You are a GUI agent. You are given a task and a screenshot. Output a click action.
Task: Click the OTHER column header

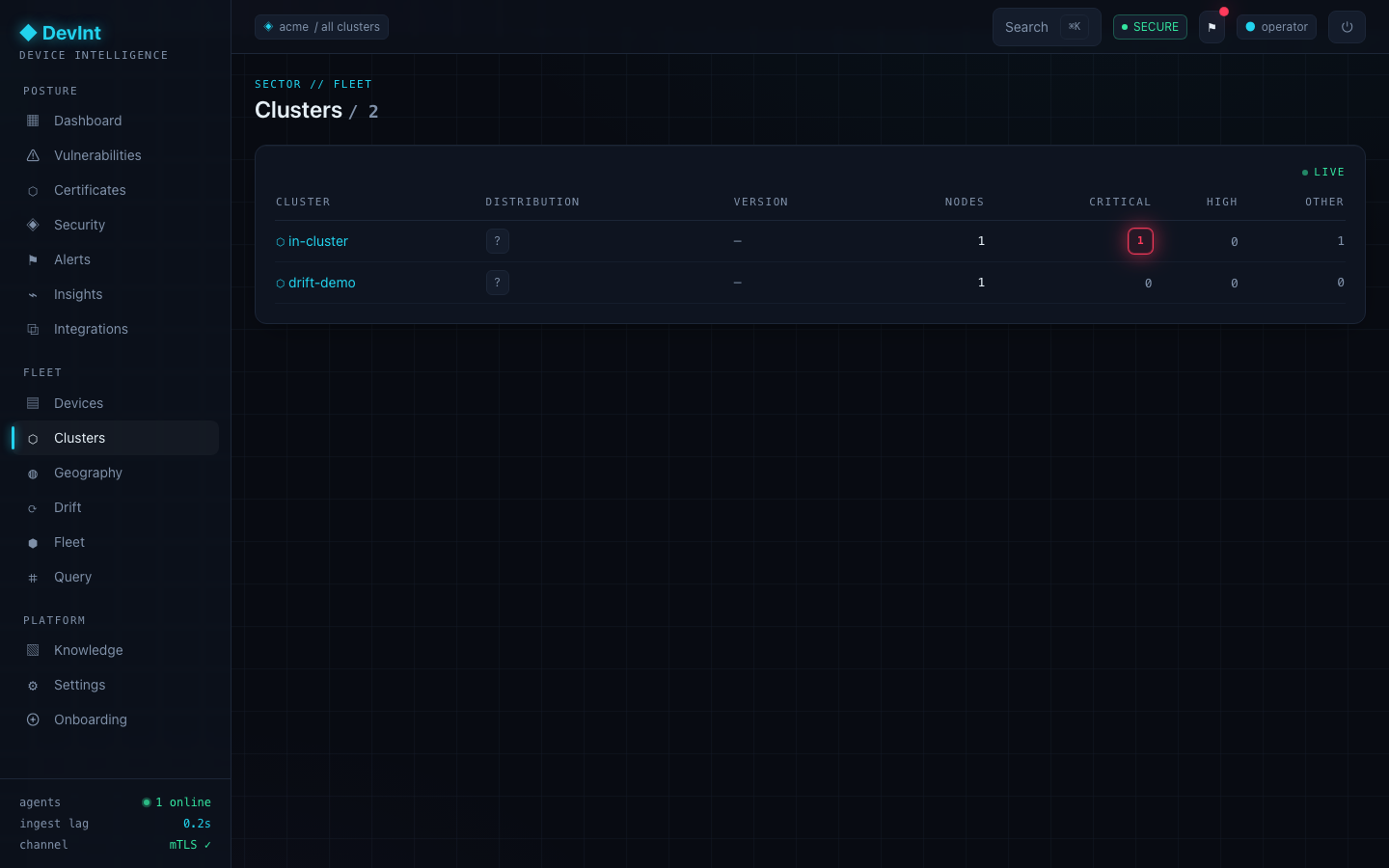coord(1324,202)
